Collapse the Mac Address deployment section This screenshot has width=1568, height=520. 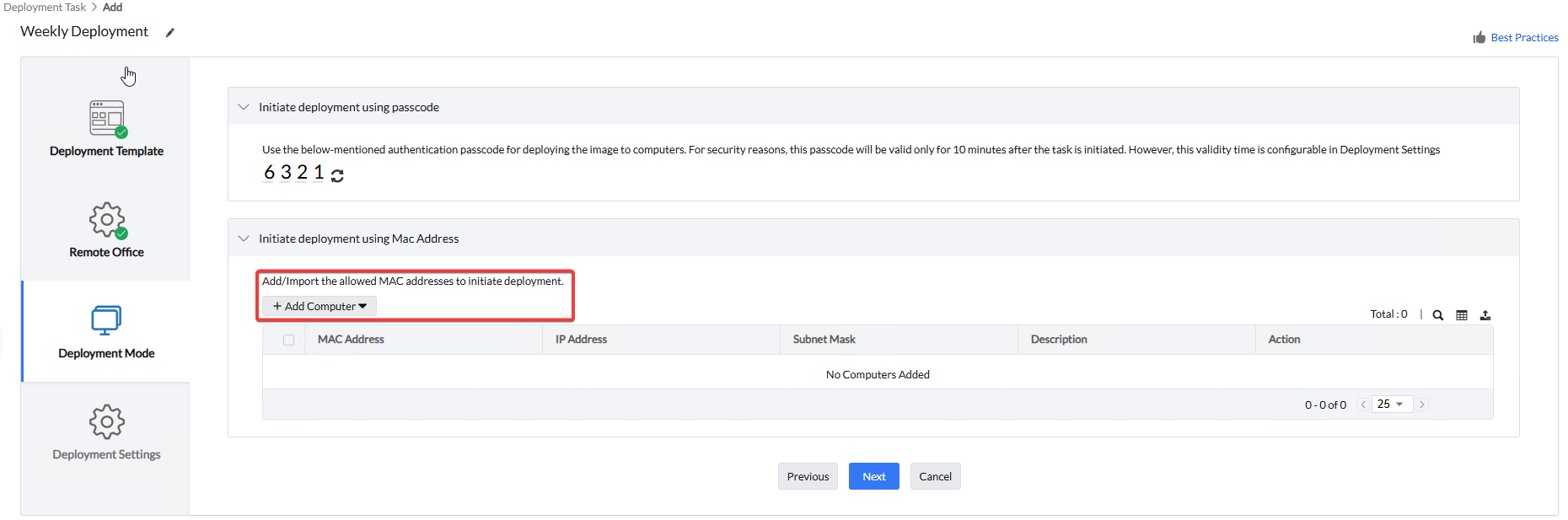coord(244,239)
